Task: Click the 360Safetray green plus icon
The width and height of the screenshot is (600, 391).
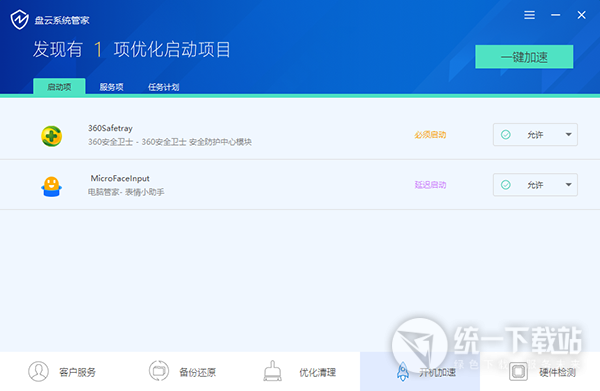Action: pos(52,136)
